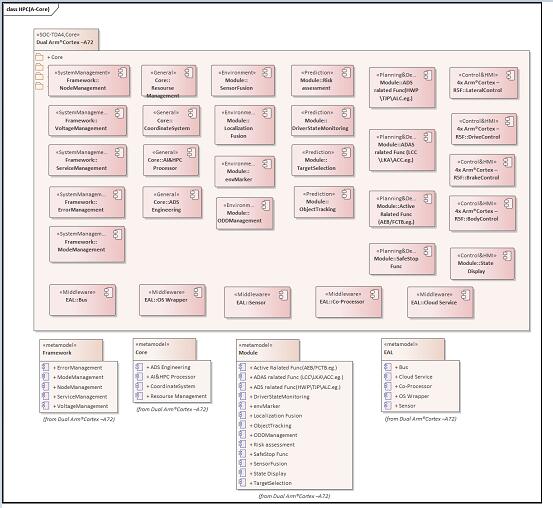Click the class HPC[A-Core] diagram frame label

[x=28, y=9]
